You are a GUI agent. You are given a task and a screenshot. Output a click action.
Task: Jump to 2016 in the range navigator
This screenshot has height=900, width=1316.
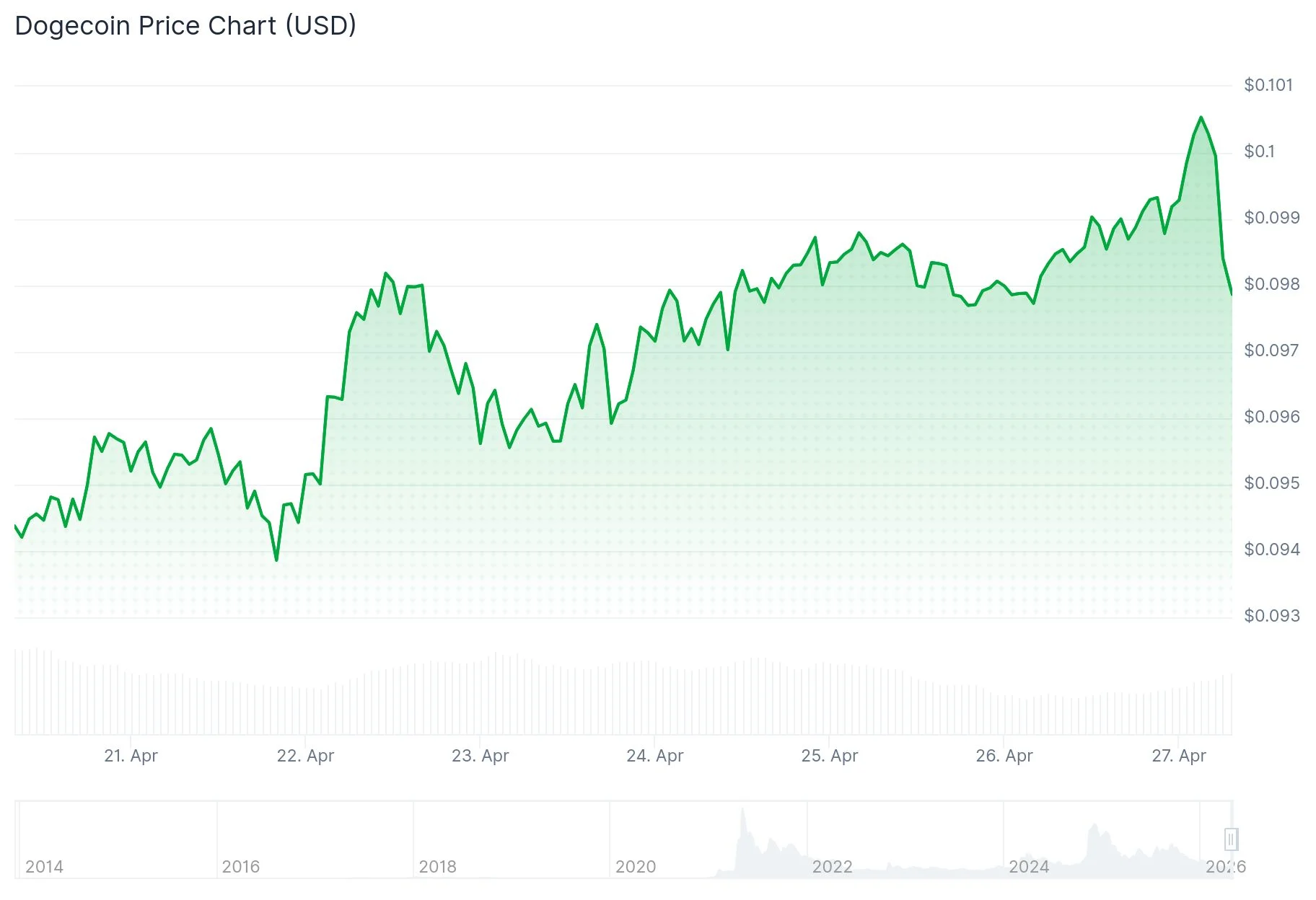pos(240,867)
